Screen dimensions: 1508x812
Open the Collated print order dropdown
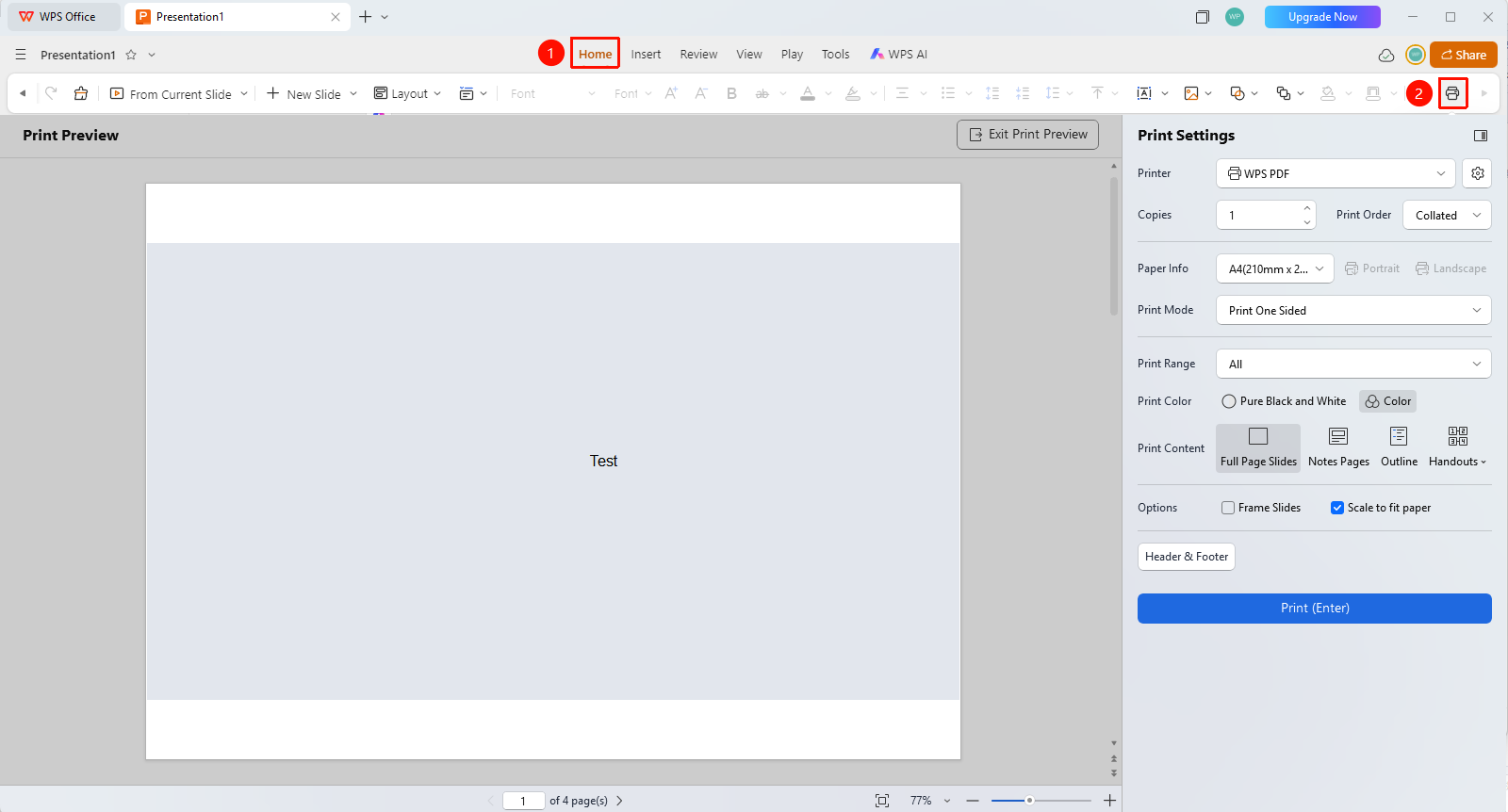pos(1447,215)
